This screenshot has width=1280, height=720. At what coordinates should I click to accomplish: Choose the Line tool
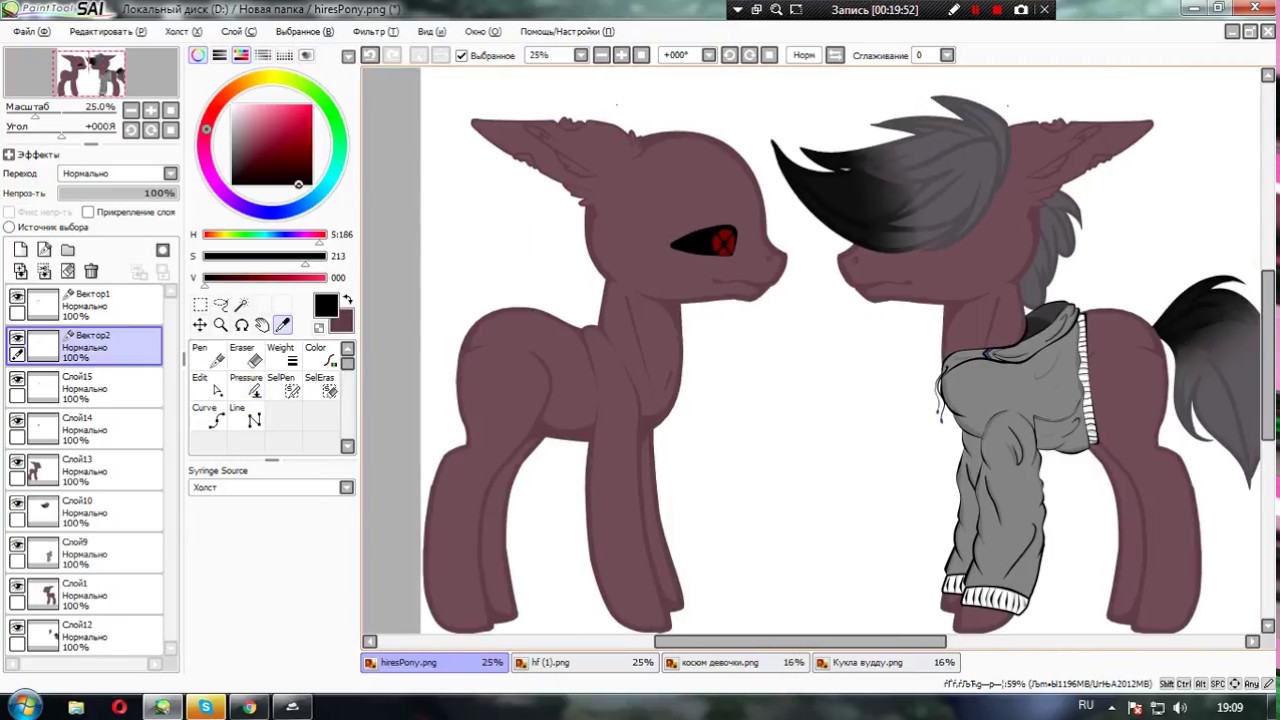click(246, 415)
